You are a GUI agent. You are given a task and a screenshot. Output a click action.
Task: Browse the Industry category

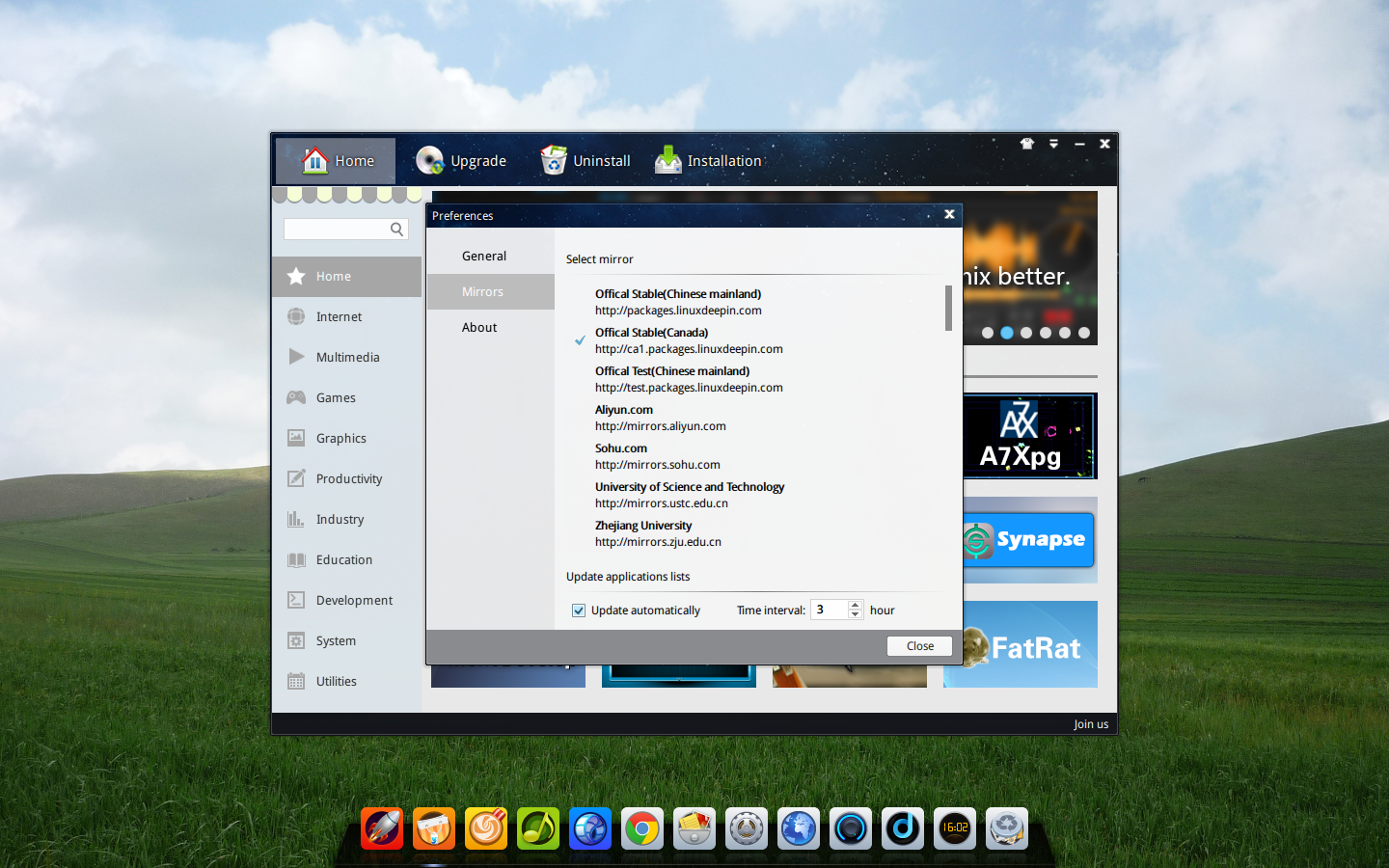pyautogui.click(x=347, y=519)
